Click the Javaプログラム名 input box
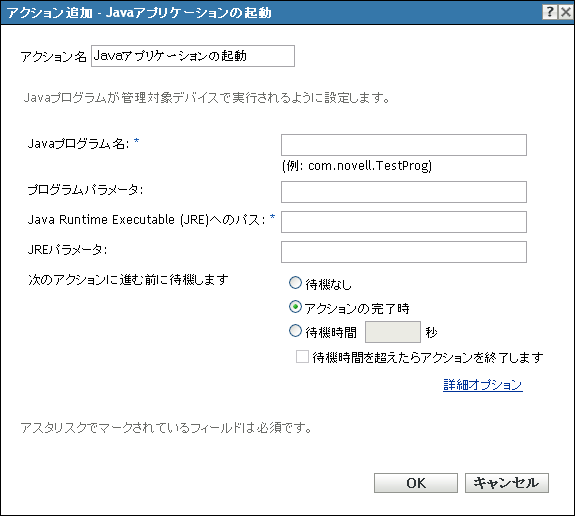 point(404,145)
